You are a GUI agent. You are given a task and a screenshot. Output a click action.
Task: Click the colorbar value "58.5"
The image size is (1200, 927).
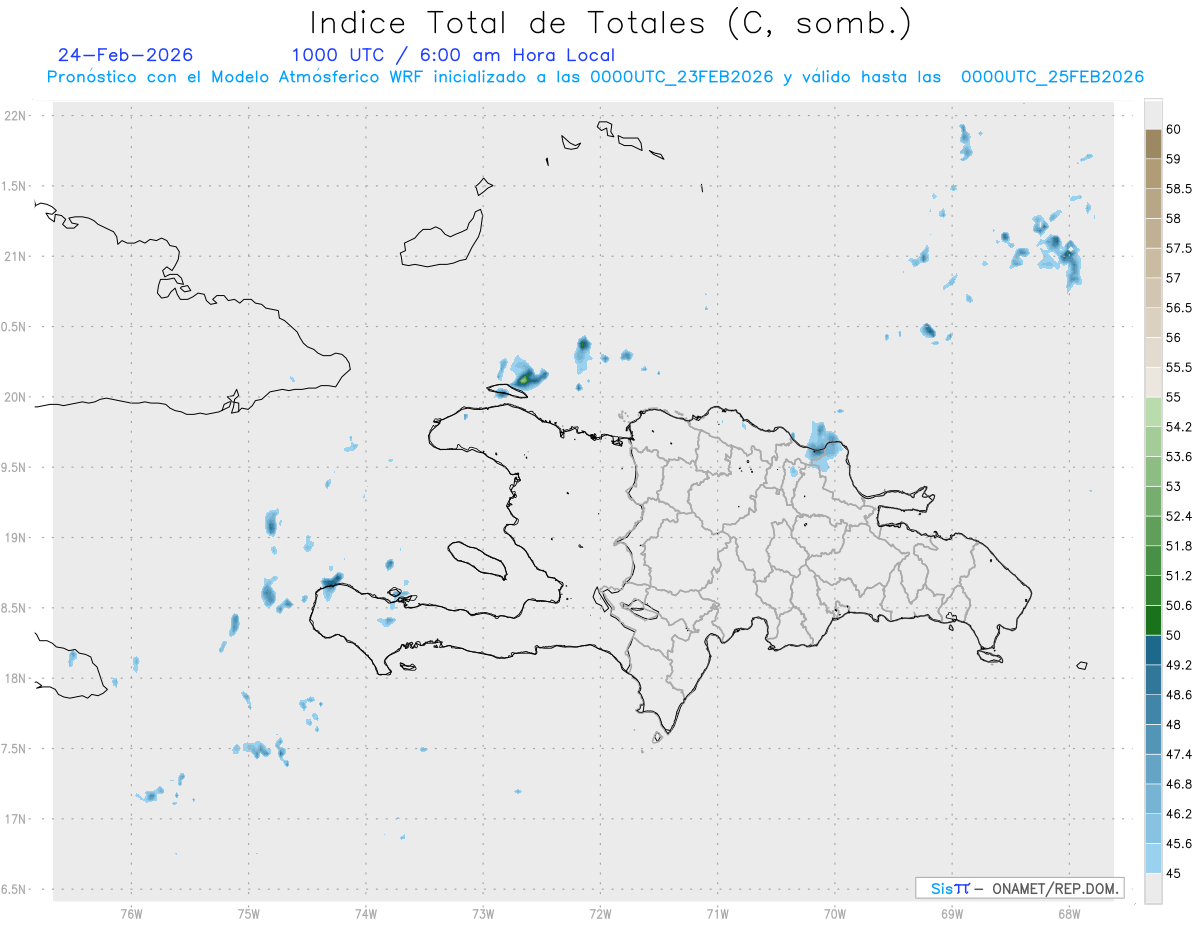click(1179, 189)
